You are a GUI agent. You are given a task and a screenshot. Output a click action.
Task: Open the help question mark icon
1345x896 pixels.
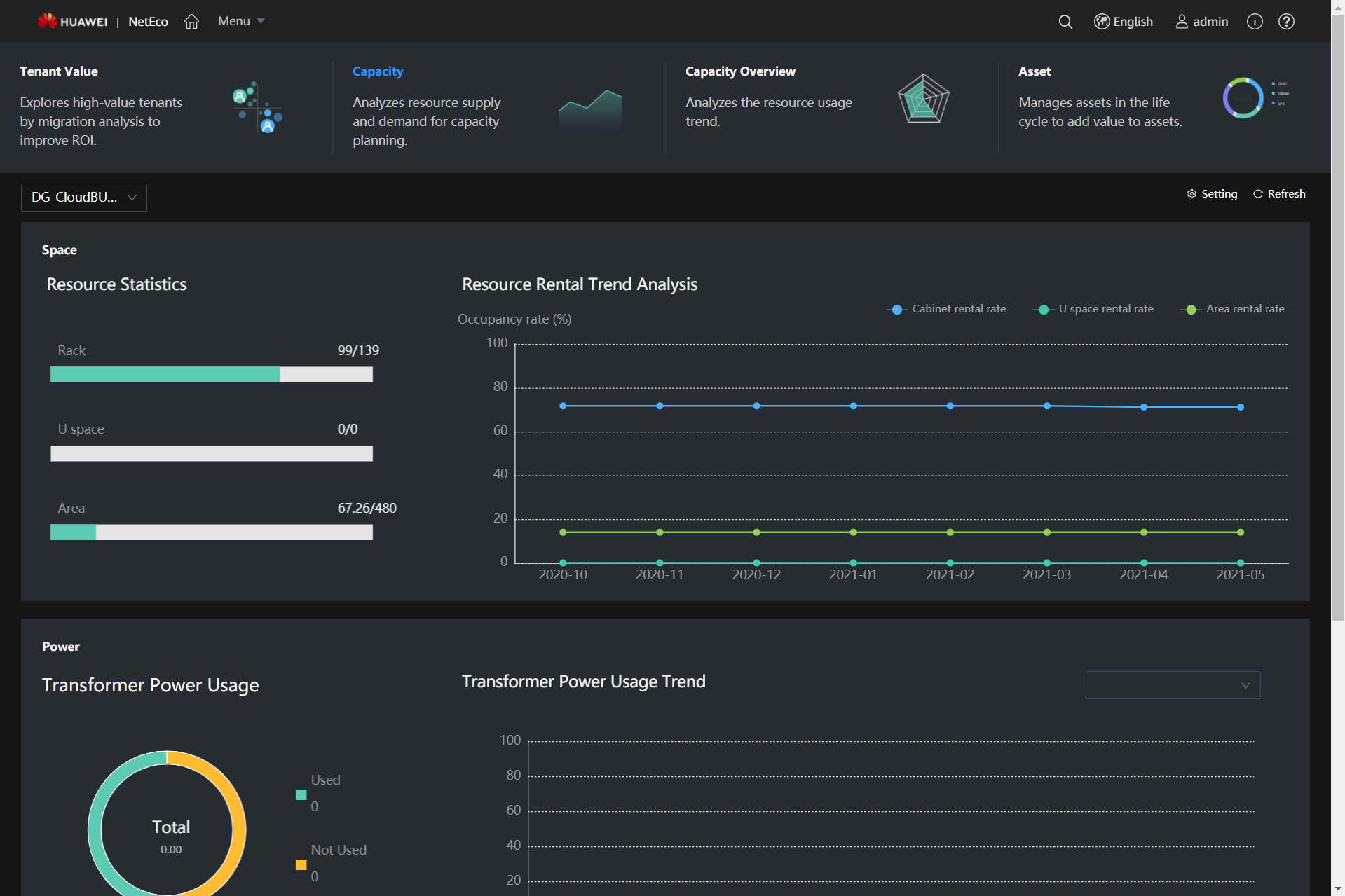click(x=1285, y=22)
